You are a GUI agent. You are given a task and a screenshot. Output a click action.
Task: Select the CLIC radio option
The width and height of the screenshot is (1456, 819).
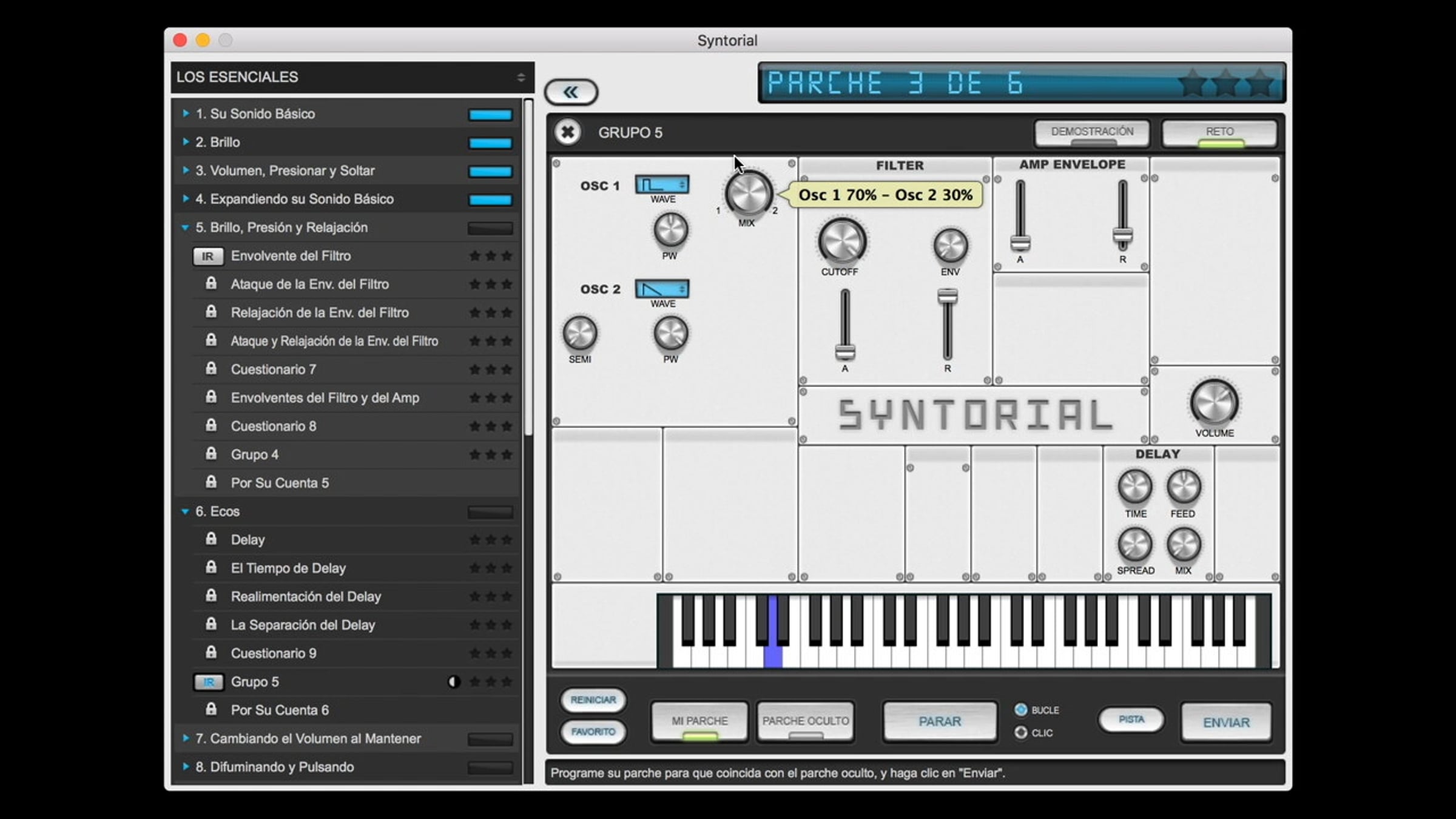(x=1021, y=733)
